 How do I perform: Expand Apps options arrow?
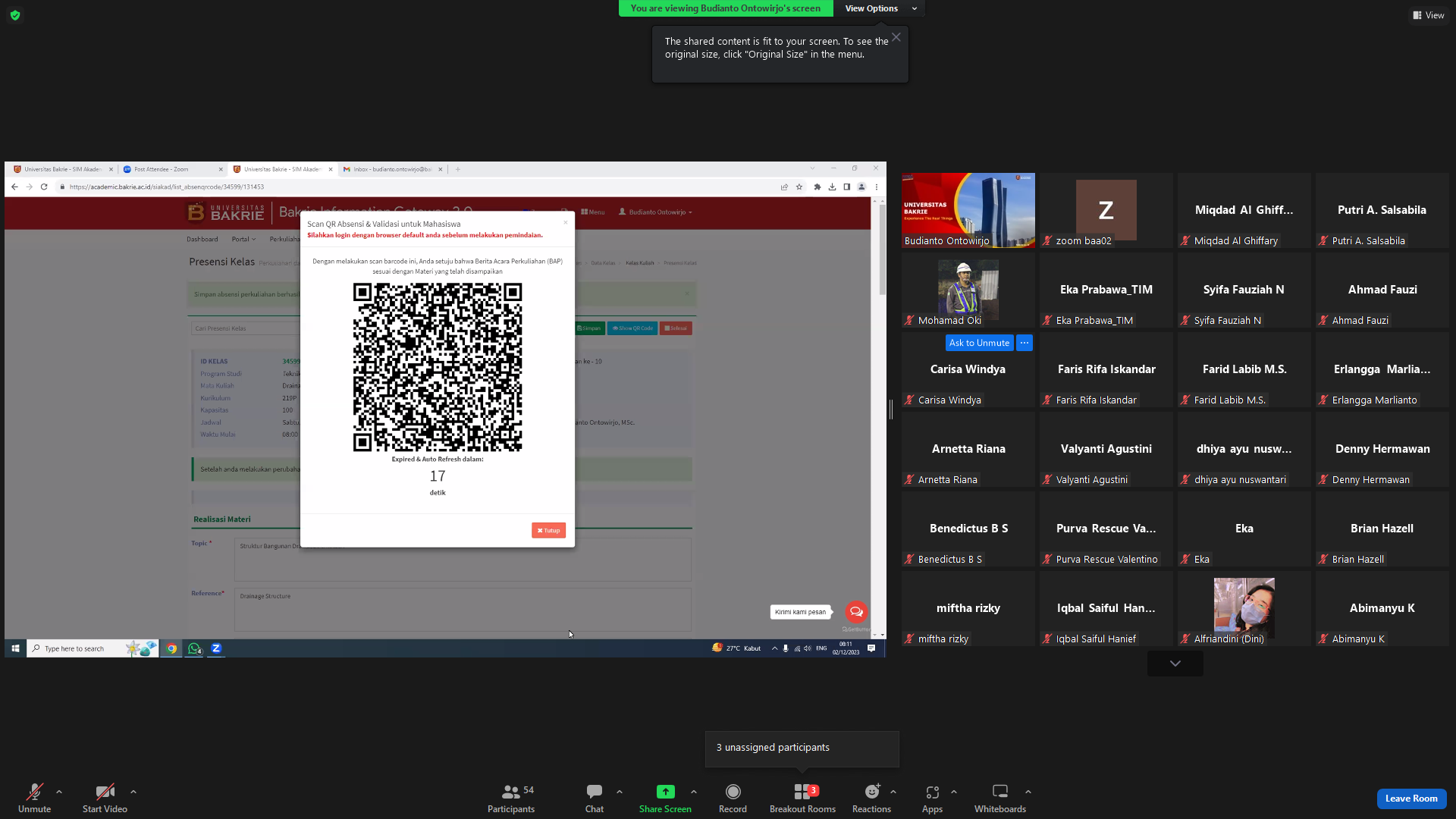(954, 792)
